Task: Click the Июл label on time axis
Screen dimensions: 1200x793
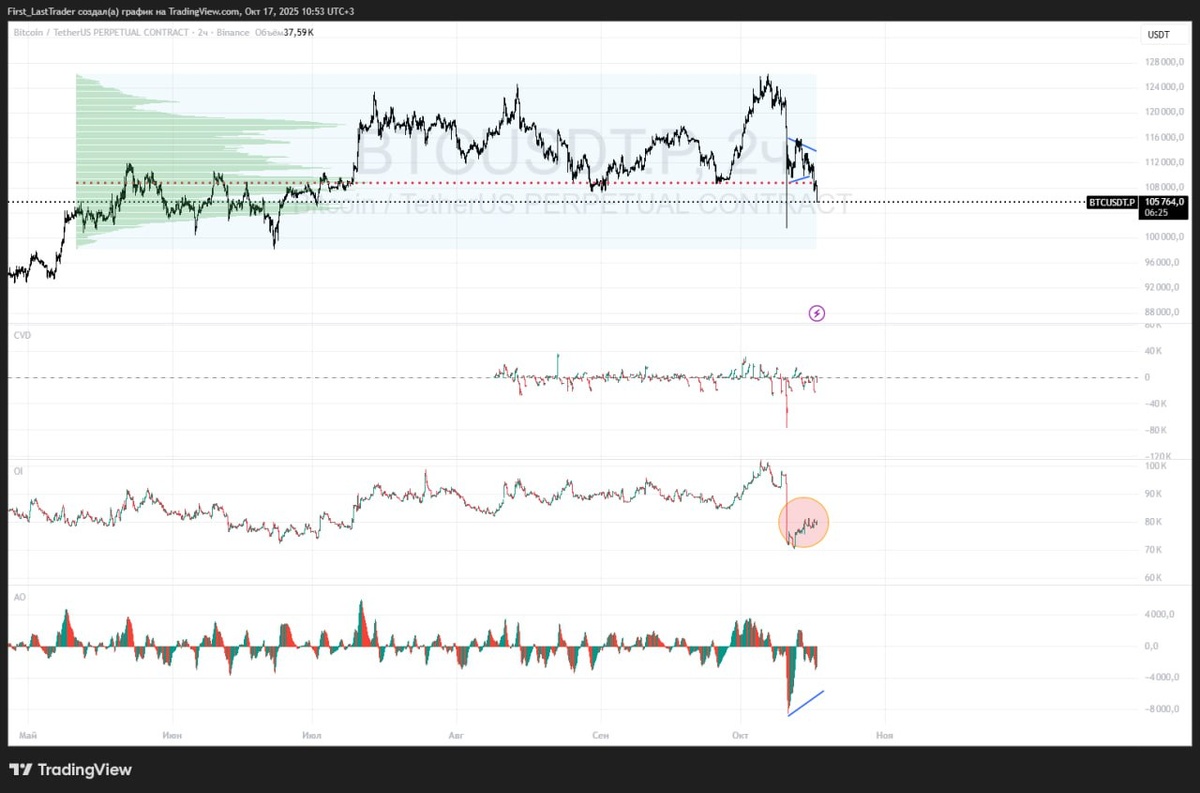Action: (311, 735)
